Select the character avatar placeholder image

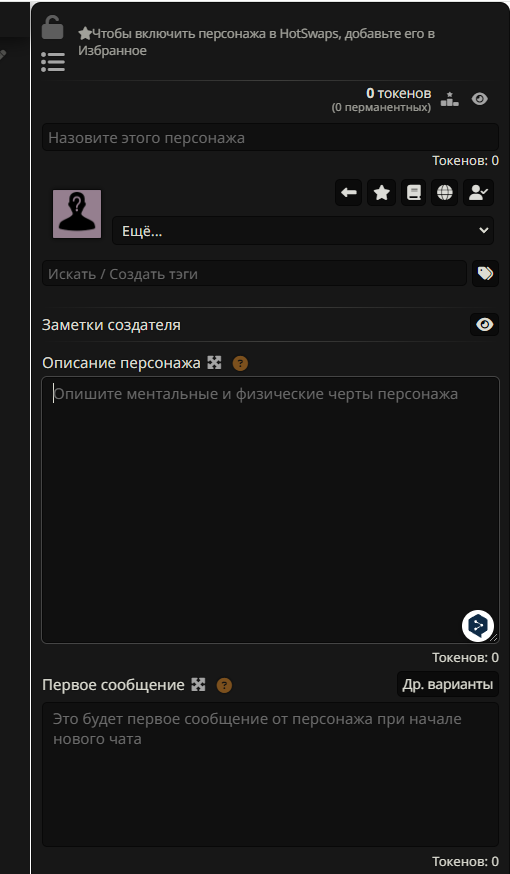tap(77, 214)
